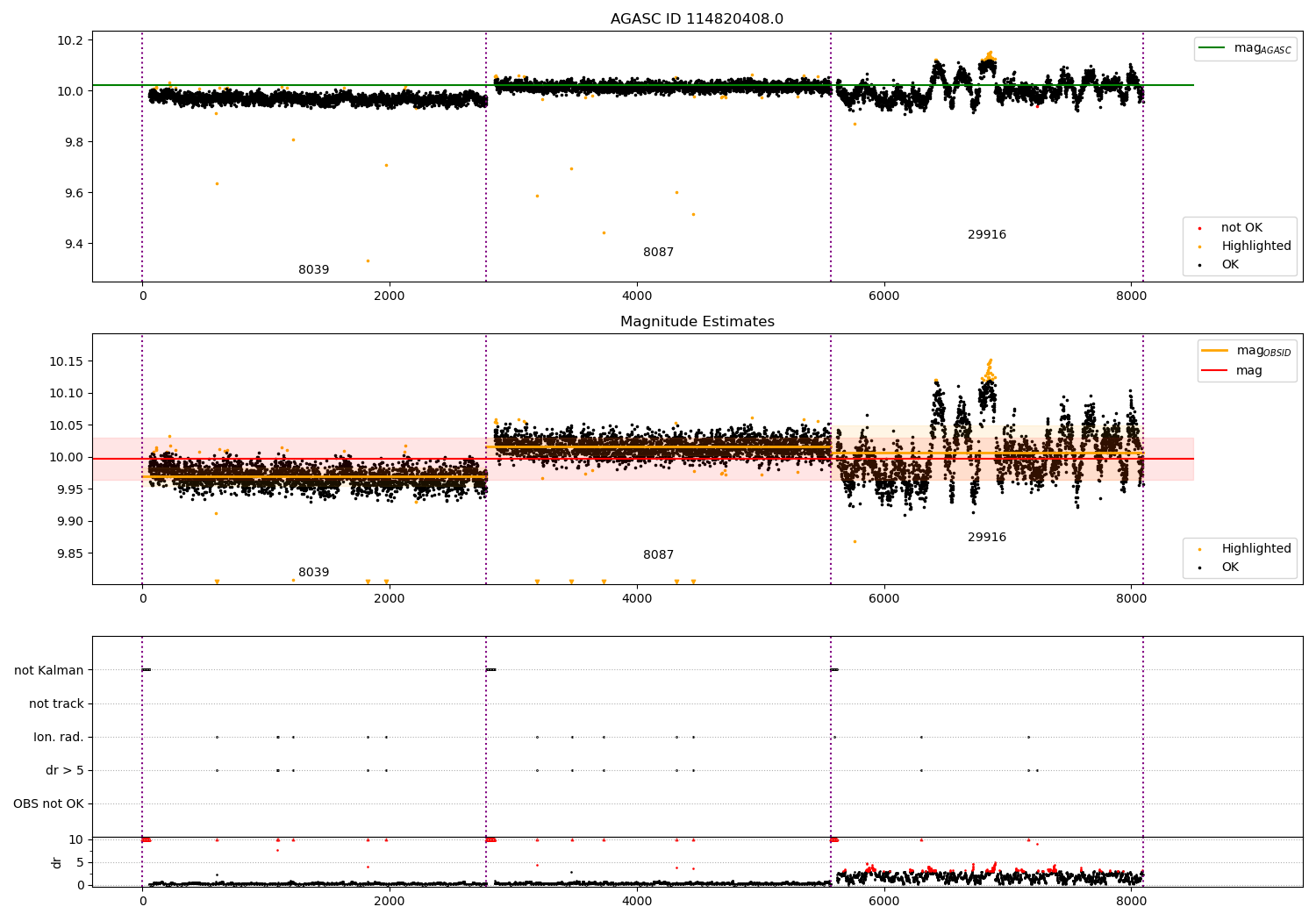Image resolution: width=1316 pixels, height=921 pixels.
Task: Click the 'dr > 5' axis label
Action: coord(65,771)
